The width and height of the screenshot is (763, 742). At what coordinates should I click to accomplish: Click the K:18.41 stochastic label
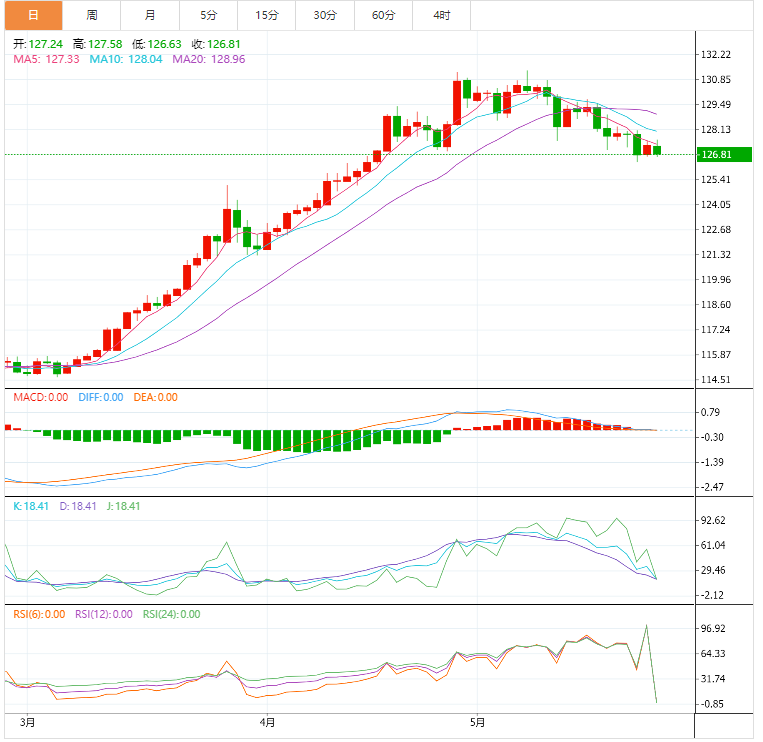coord(32,507)
